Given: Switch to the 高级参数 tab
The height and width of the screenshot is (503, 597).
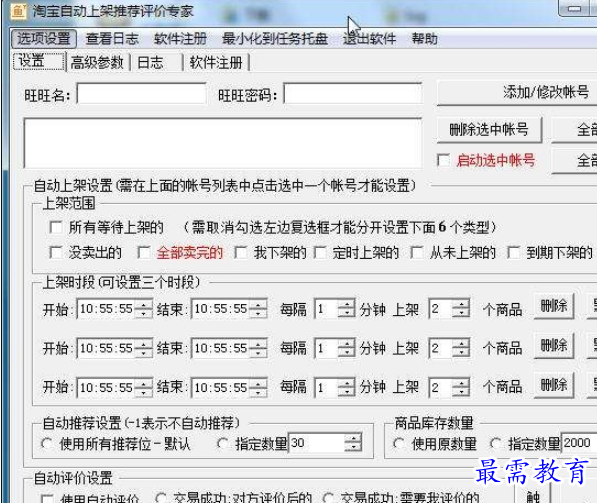Looking at the screenshot, I should 97,62.
